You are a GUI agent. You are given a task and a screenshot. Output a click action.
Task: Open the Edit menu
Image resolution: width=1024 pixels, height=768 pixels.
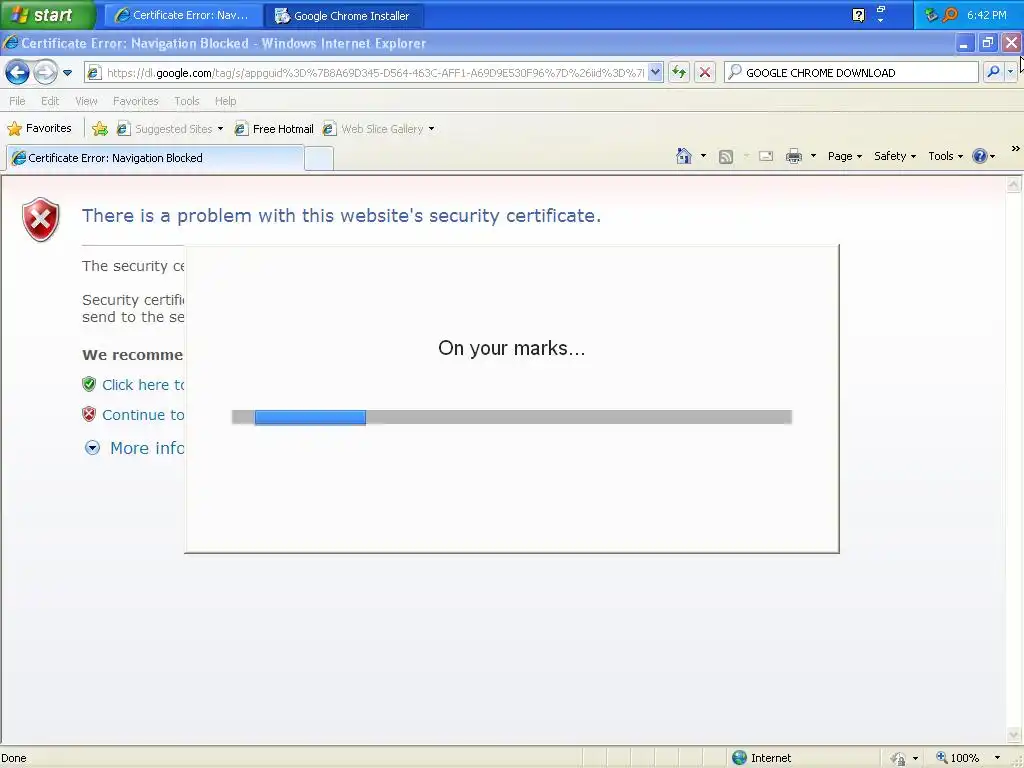point(50,101)
